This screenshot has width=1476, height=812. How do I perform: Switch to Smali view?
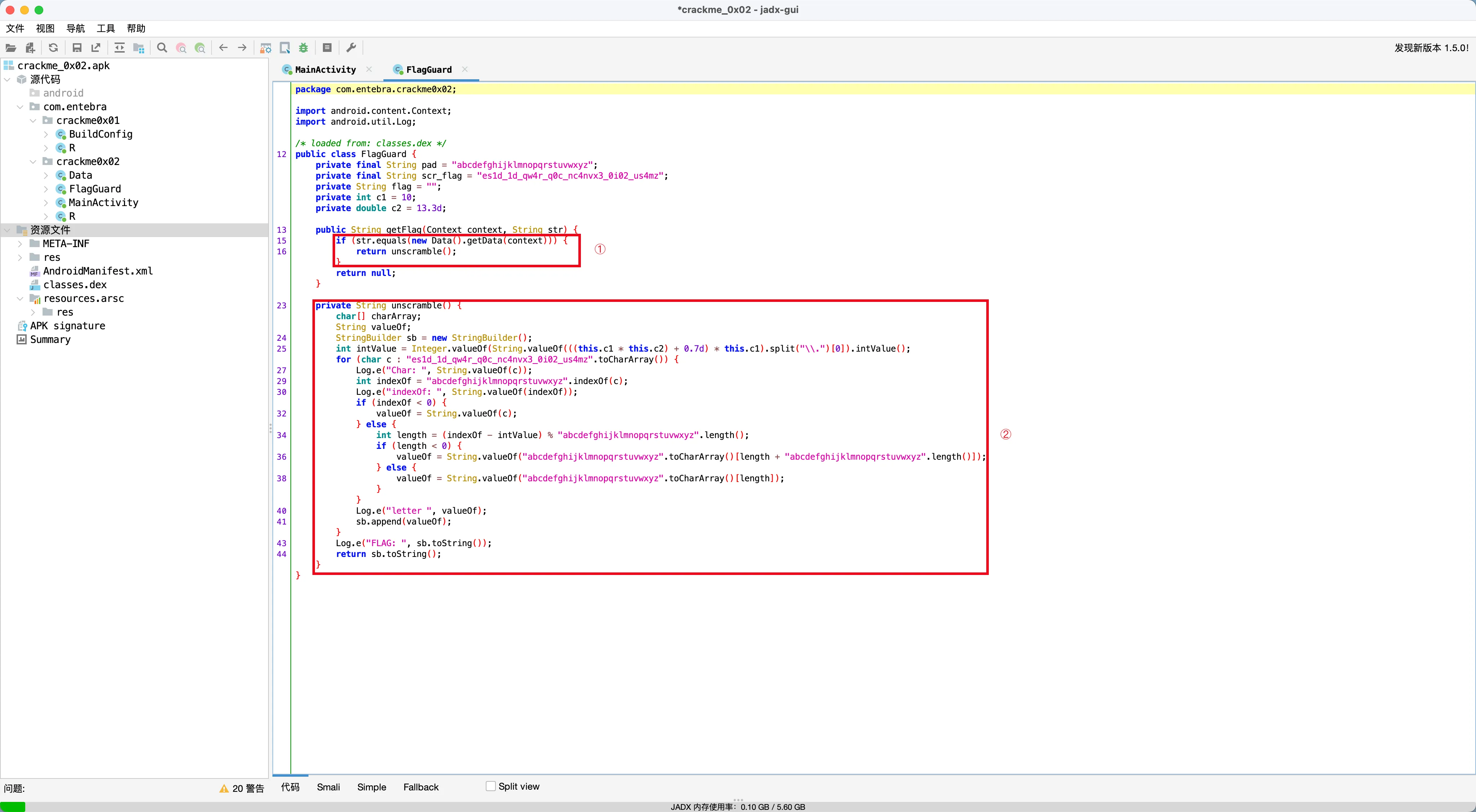point(328,787)
